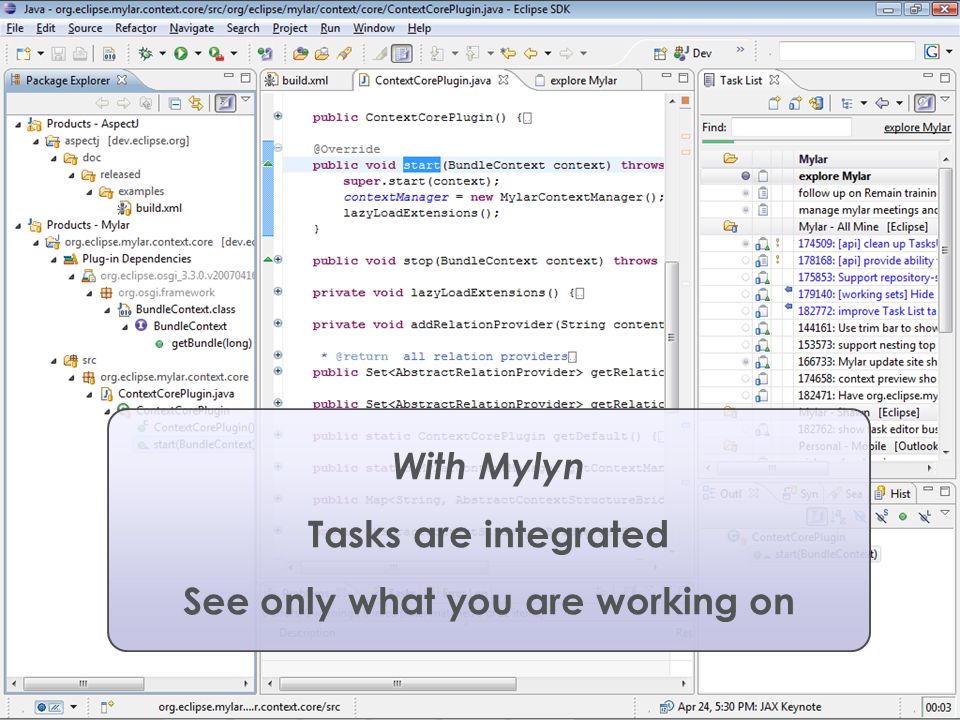Image resolution: width=960 pixels, height=720 pixels.
Task: Click the new task icon in status bar
Action: click(x=107, y=707)
